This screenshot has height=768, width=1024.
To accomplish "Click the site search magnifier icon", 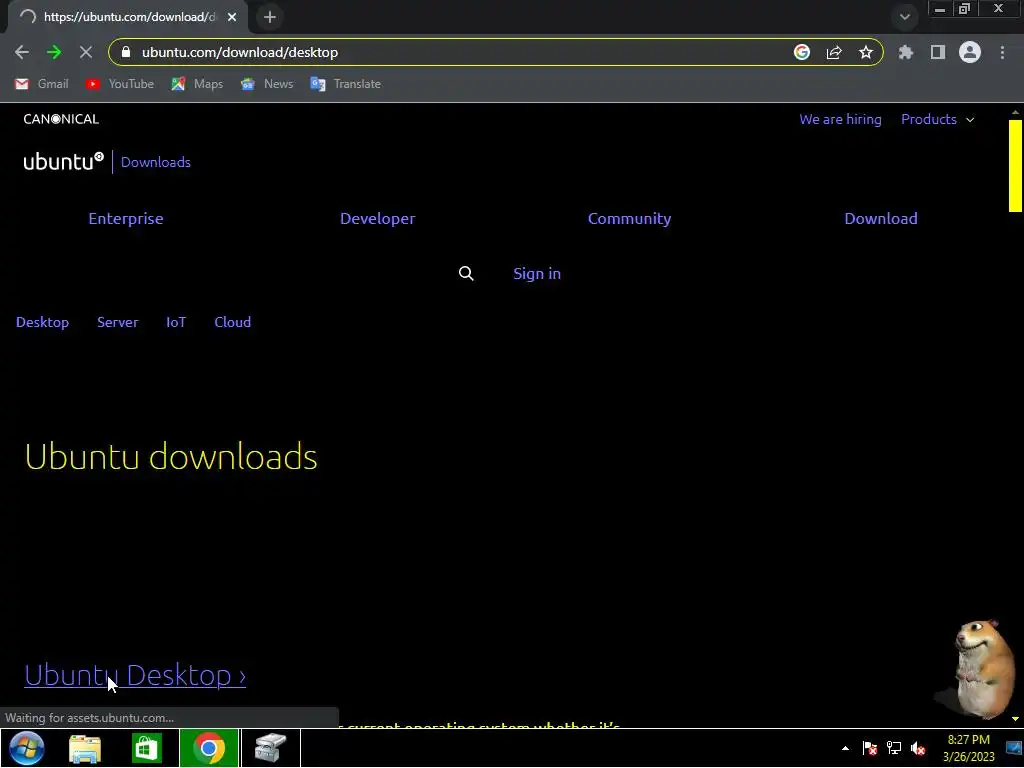I will 466,273.
